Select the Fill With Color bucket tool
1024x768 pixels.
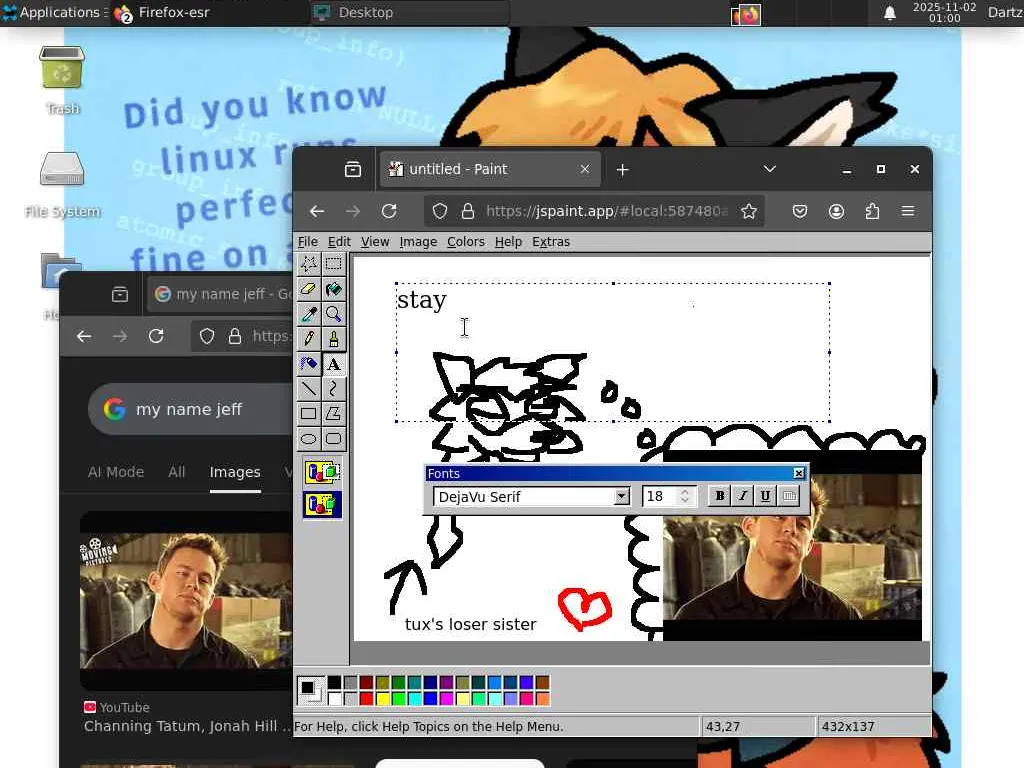point(334,289)
